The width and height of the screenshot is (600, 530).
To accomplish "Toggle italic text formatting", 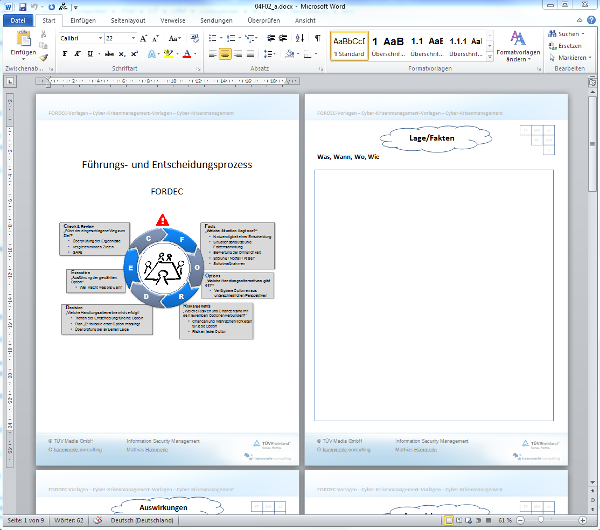I will [x=77, y=54].
